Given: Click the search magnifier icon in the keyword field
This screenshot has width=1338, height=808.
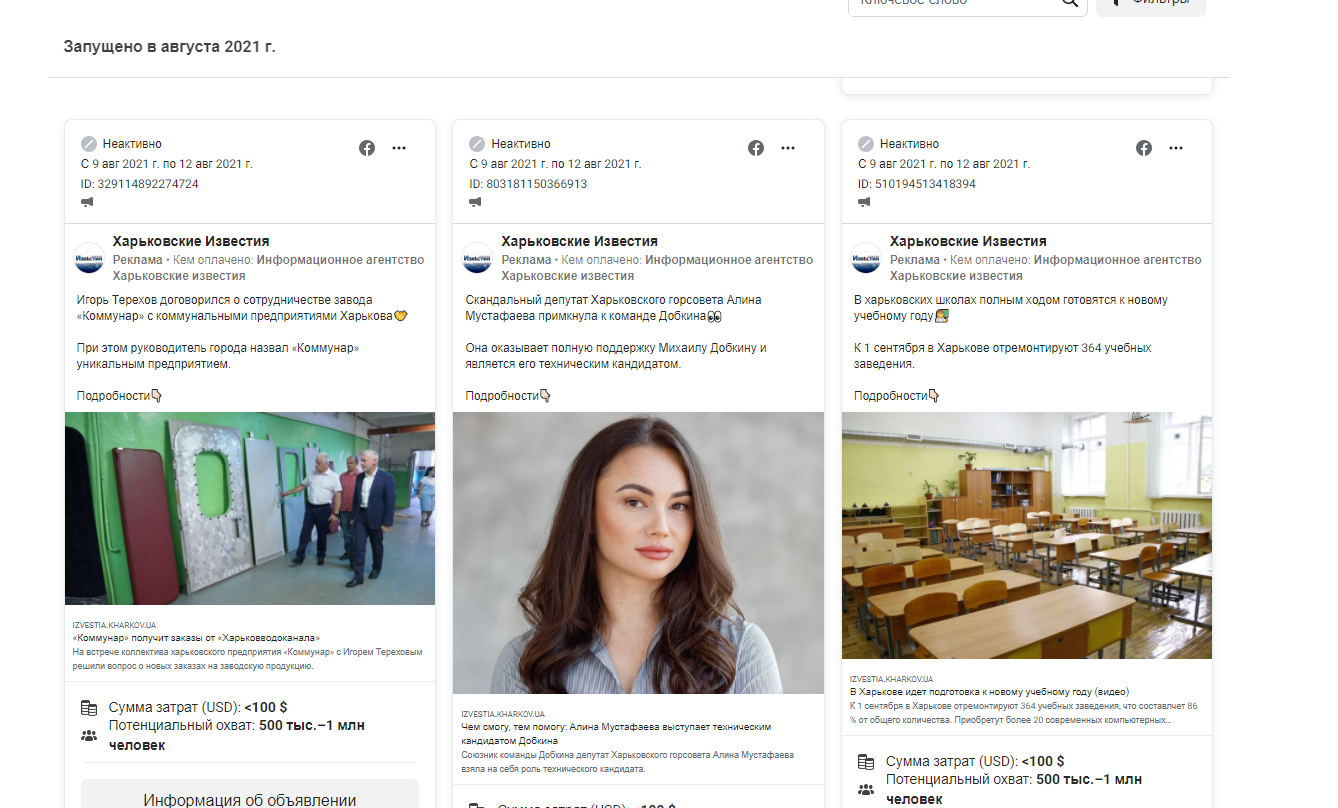Looking at the screenshot, I should [1069, 3].
